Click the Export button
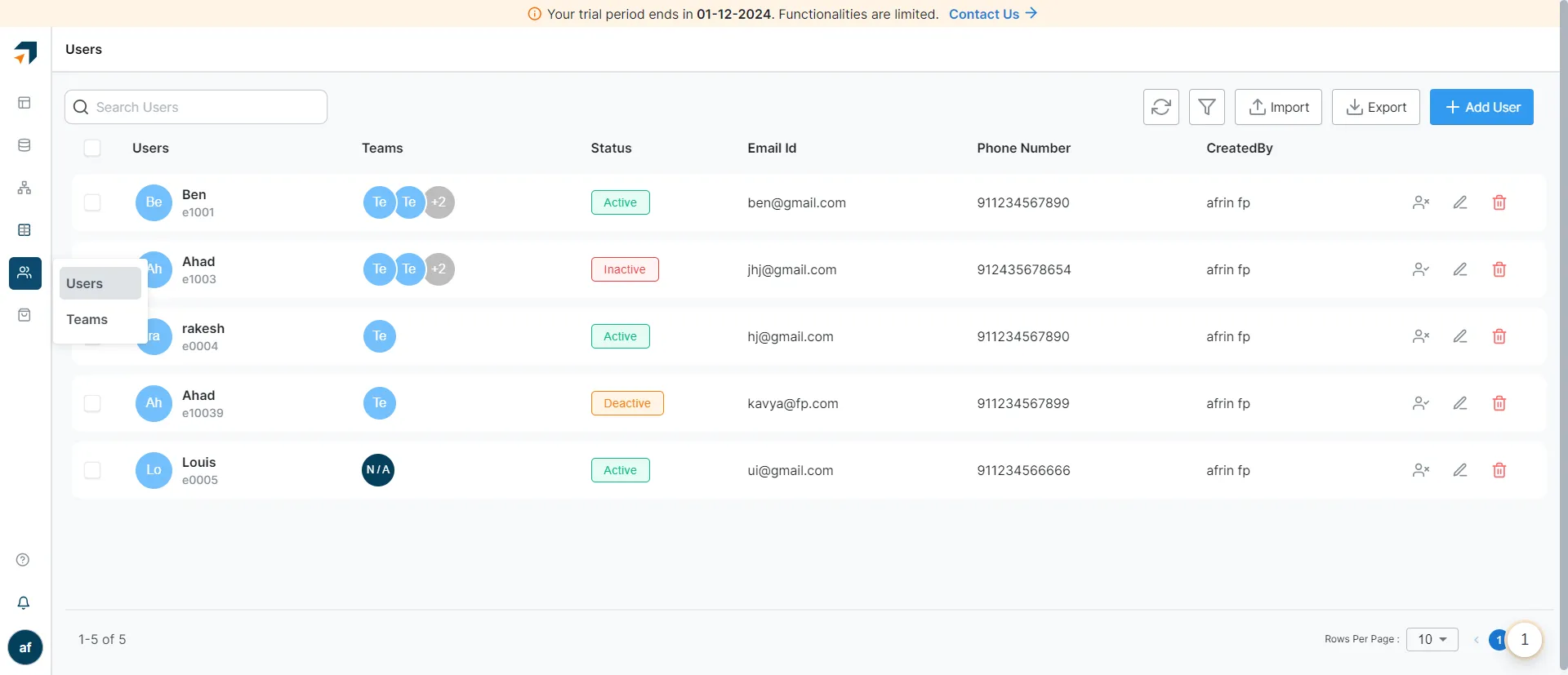Image resolution: width=1568 pixels, height=675 pixels. pos(1375,107)
